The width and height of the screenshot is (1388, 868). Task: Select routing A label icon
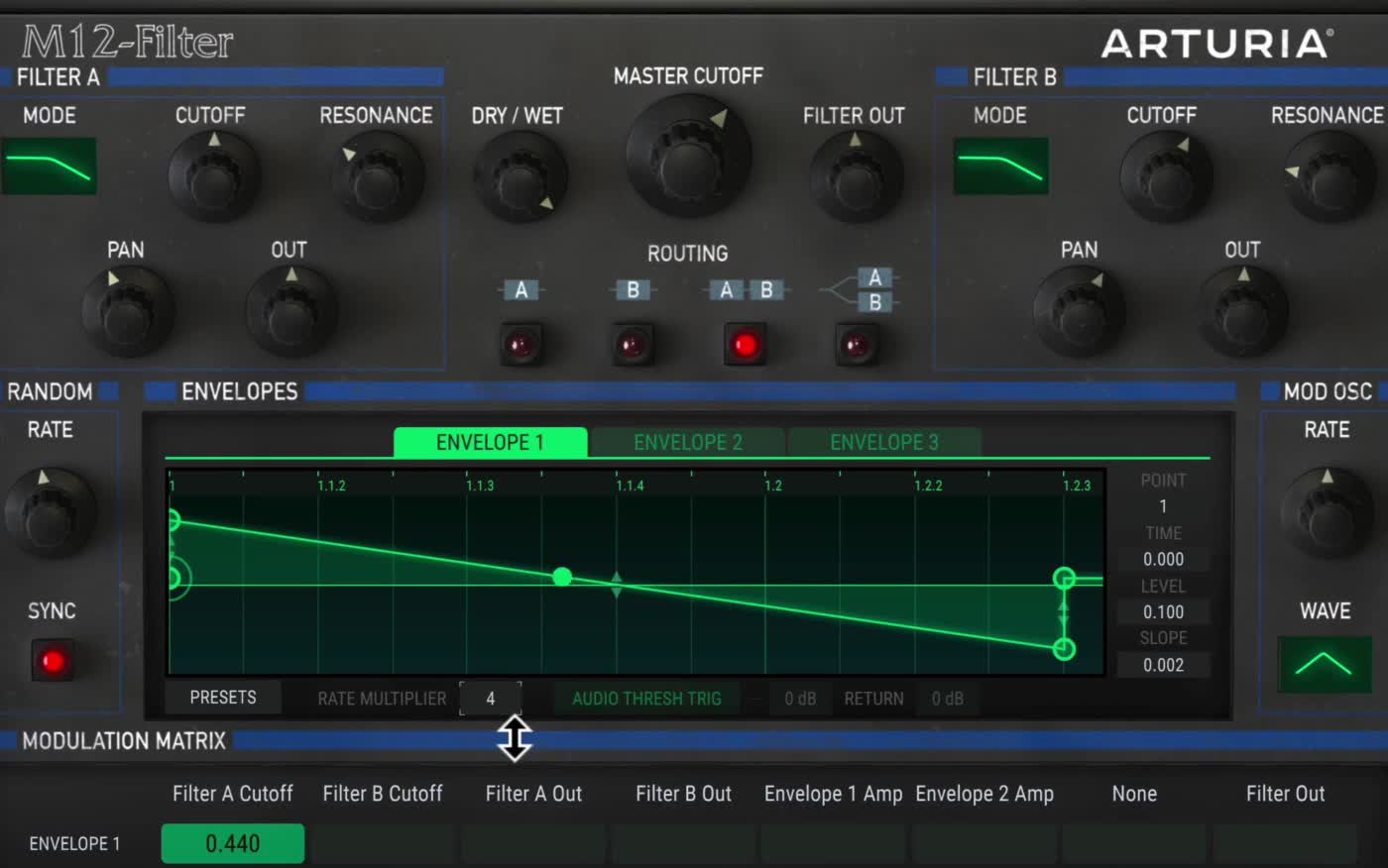[521, 289]
